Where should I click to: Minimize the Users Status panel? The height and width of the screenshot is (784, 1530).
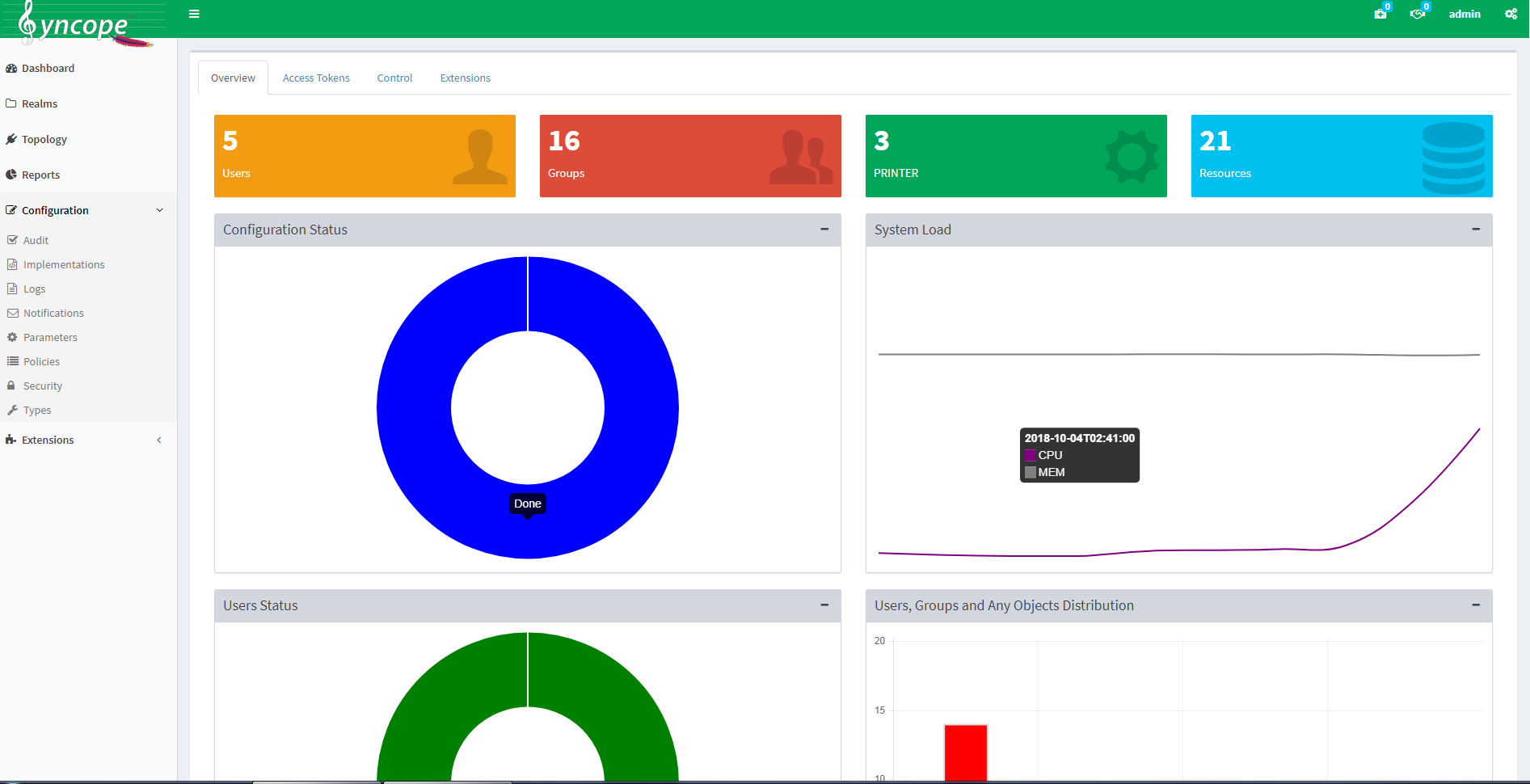click(824, 605)
